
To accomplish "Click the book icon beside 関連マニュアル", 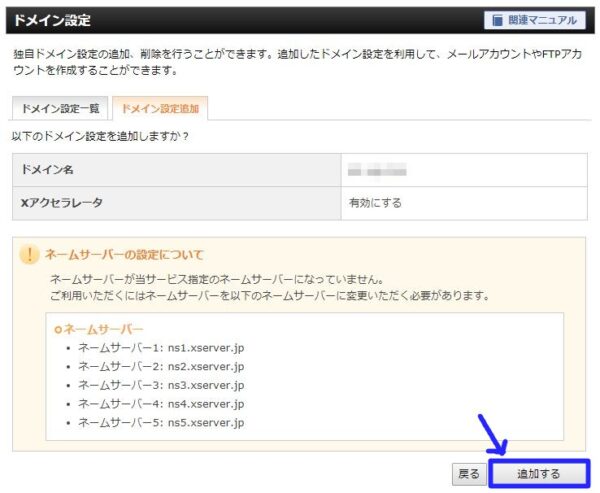I will 497,20.
